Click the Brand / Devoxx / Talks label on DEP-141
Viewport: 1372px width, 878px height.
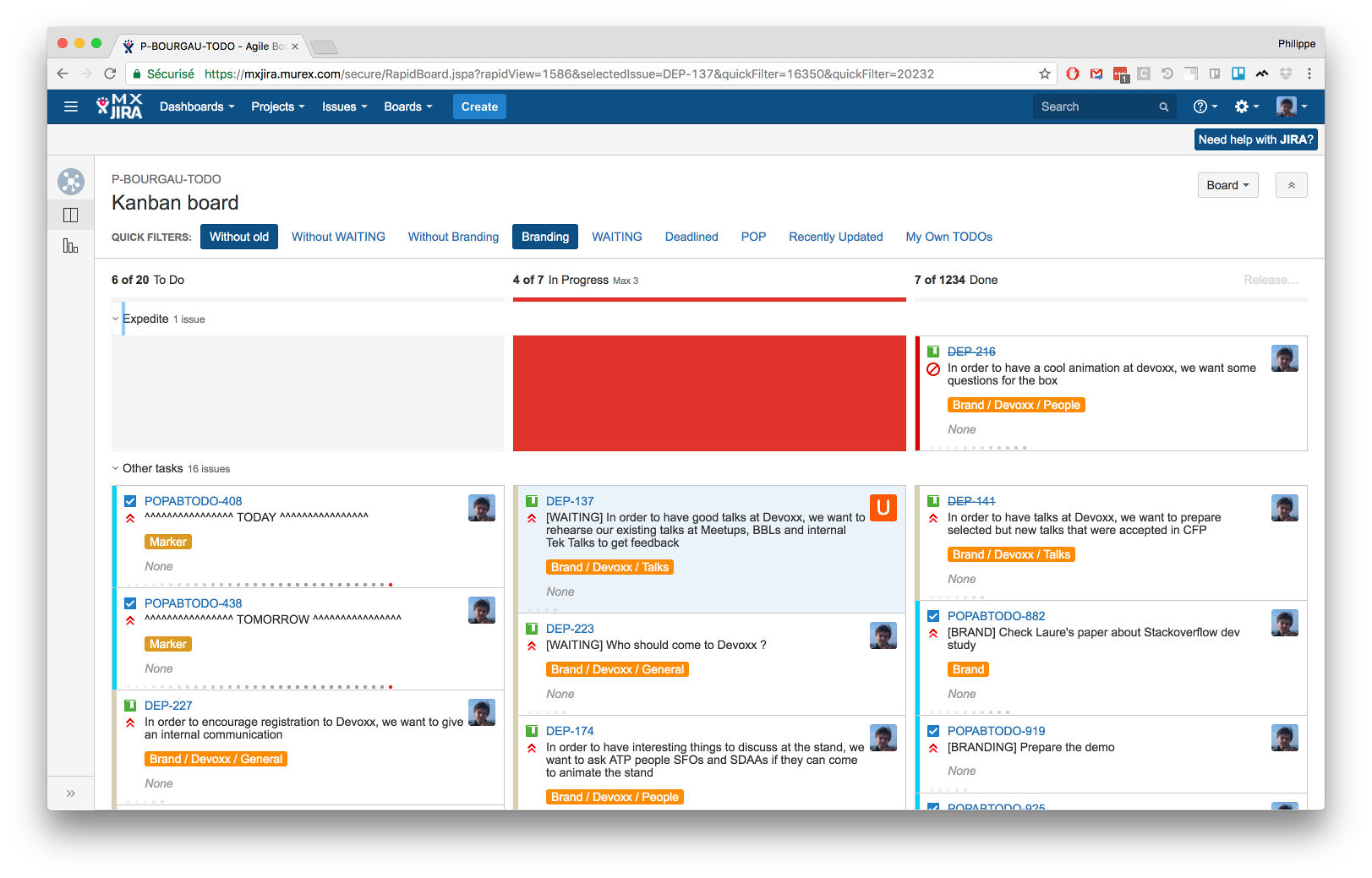click(x=1011, y=554)
